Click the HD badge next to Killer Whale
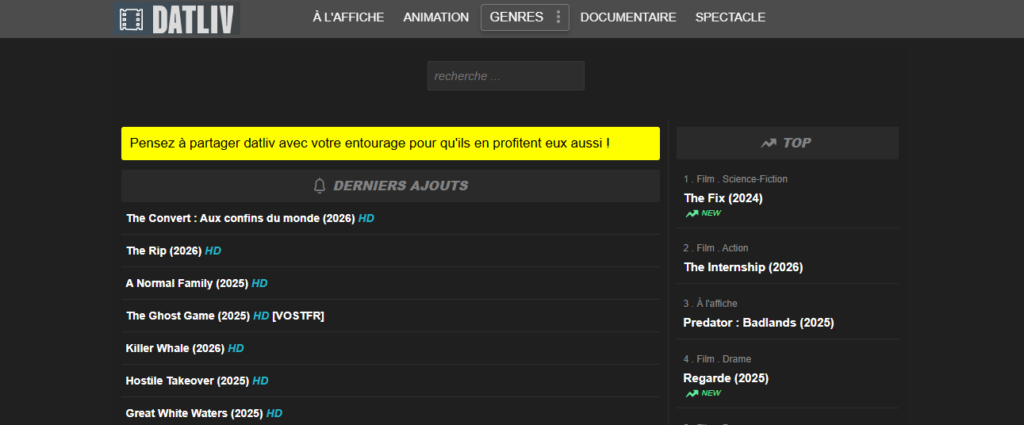The width and height of the screenshot is (1024, 425). [236, 348]
